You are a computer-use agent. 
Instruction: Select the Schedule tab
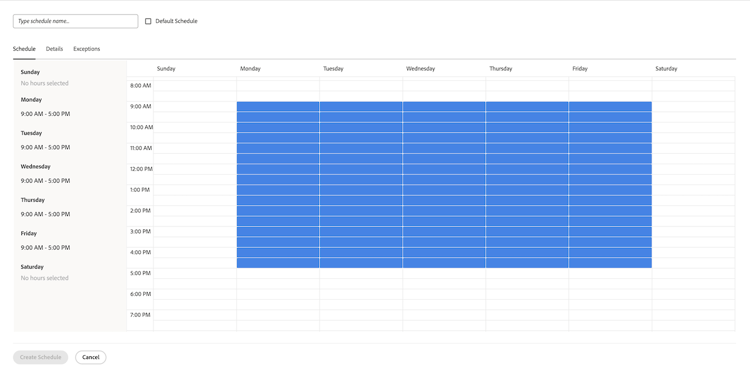point(24,49)
